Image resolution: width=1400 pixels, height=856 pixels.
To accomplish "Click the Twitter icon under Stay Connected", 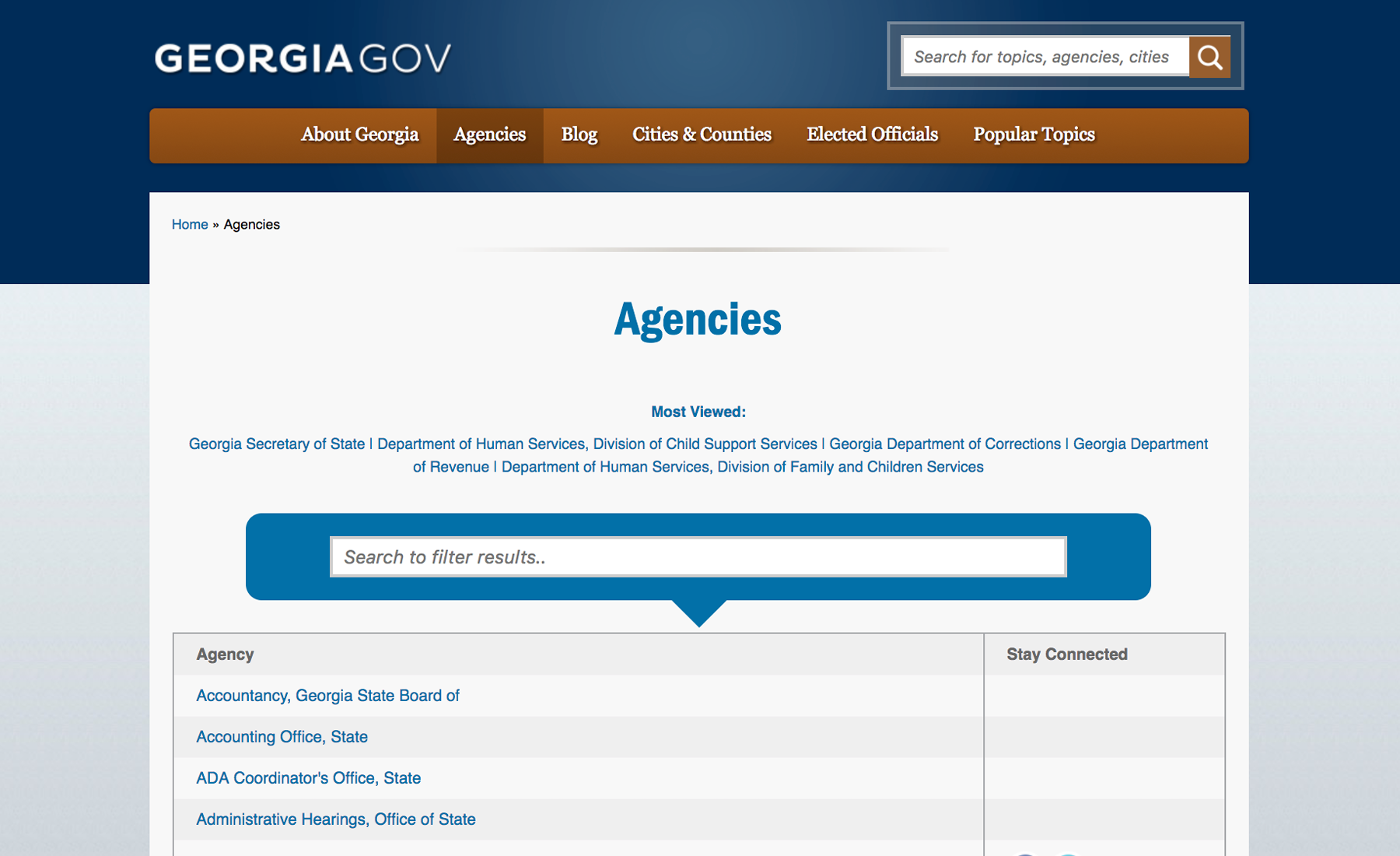I will (x=1067, y=853).
